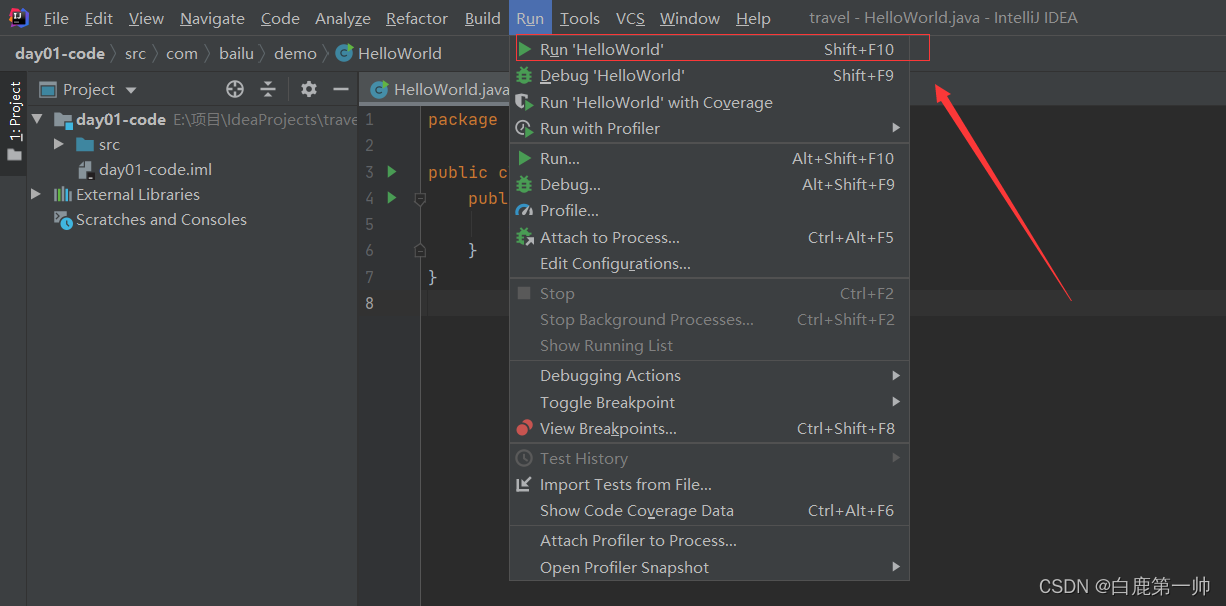This screenshot has width=1226, height=606.
Task: Click the green play icon beside Run 'HelloWorld'
Action: 525,48
